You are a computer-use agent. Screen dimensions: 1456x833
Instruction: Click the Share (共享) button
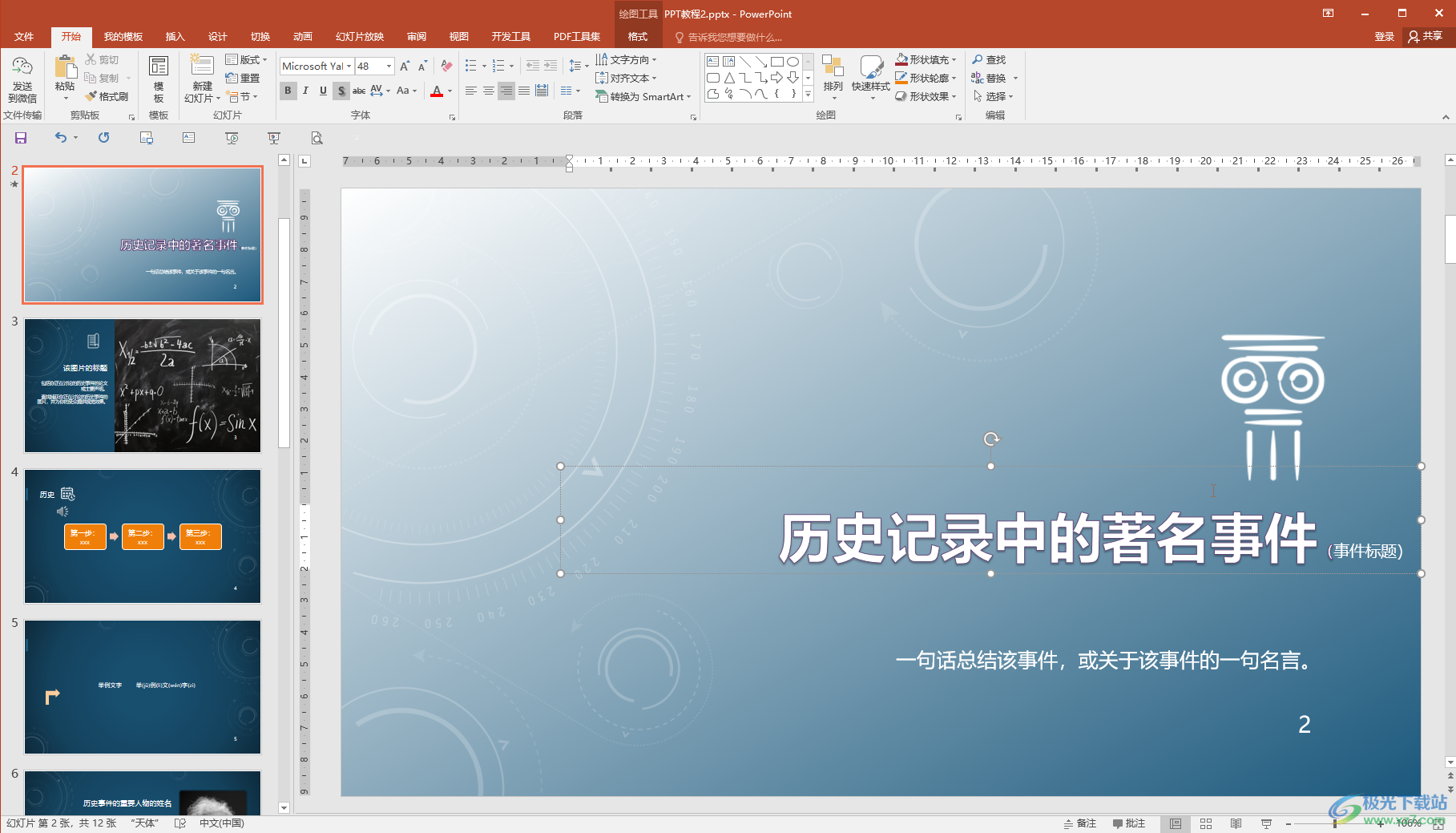(x=1426, y=37)
